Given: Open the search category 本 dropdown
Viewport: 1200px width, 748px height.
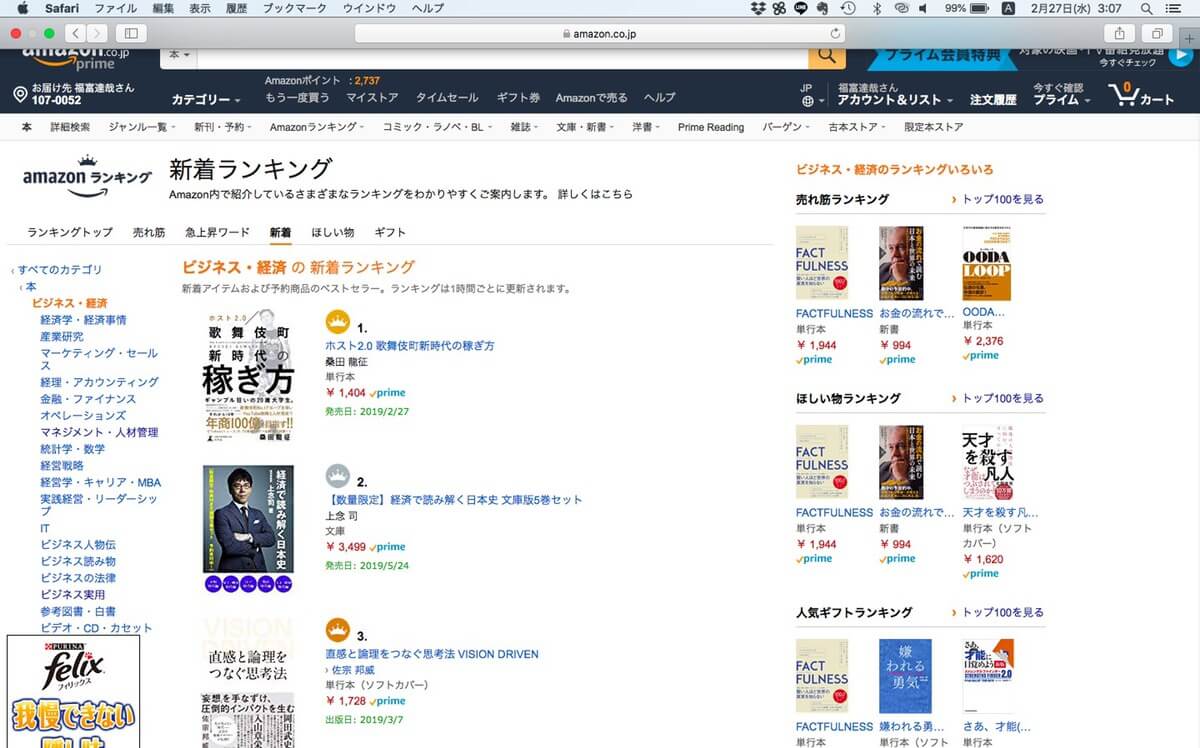Looking at the screenshot, I should pyautogui.click(x=180, y=55).
